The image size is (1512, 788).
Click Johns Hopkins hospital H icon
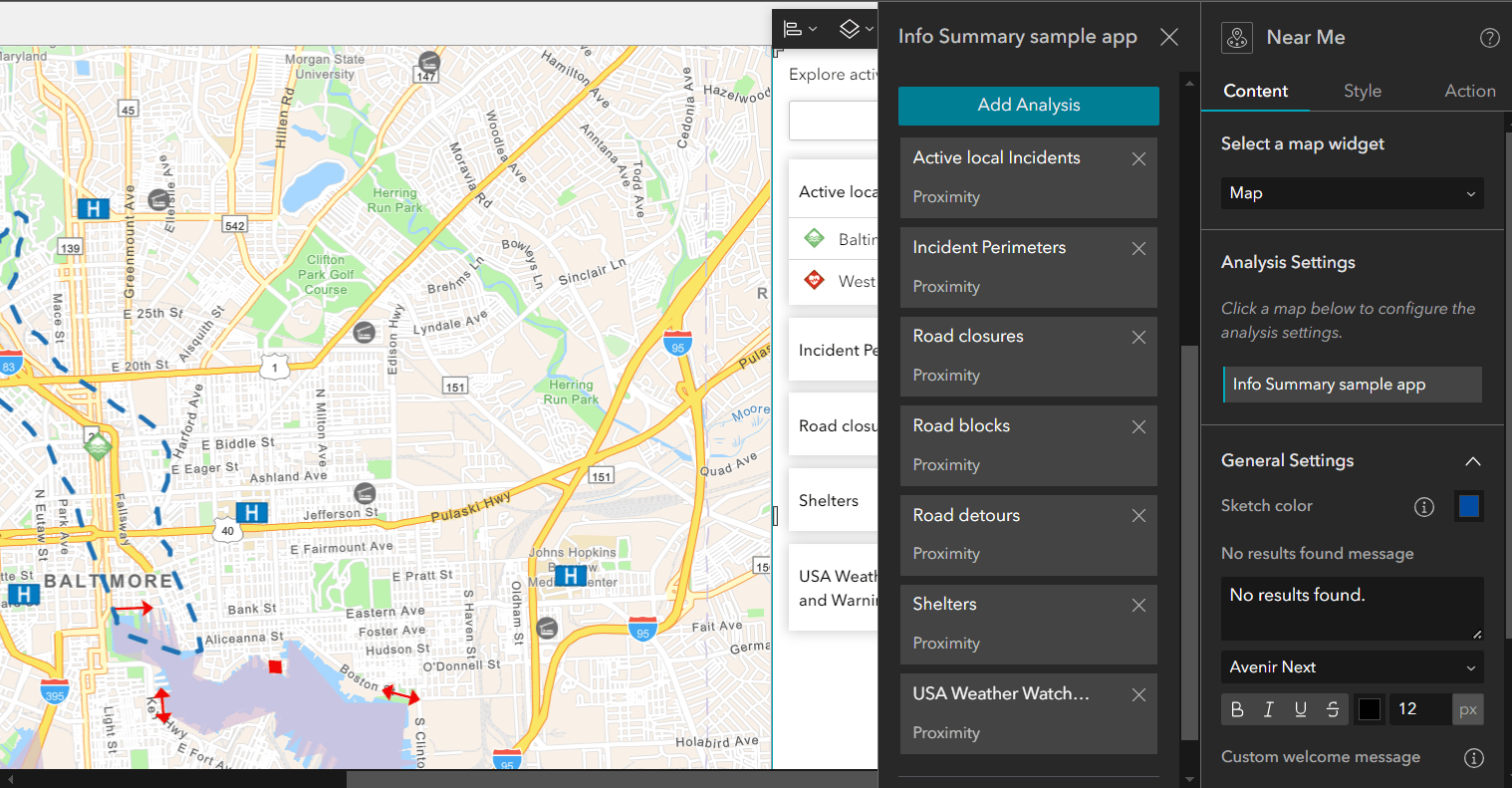[570, 576]
